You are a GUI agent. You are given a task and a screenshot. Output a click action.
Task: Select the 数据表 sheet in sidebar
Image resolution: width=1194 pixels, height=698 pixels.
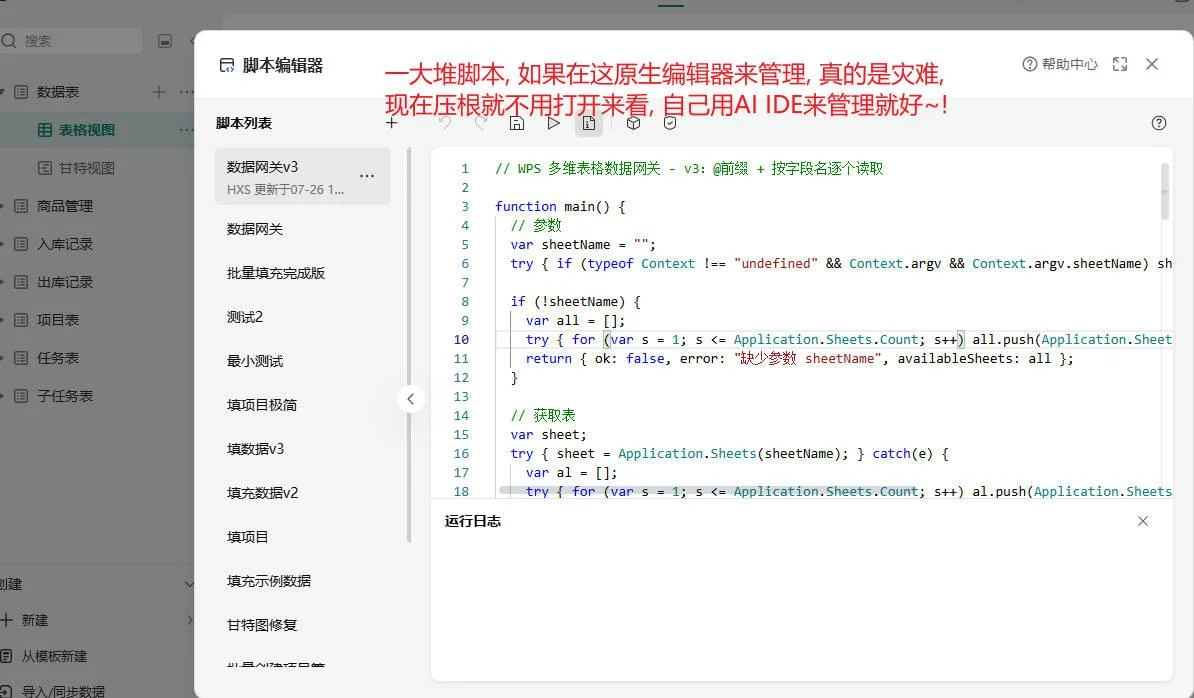pos(57,91)
